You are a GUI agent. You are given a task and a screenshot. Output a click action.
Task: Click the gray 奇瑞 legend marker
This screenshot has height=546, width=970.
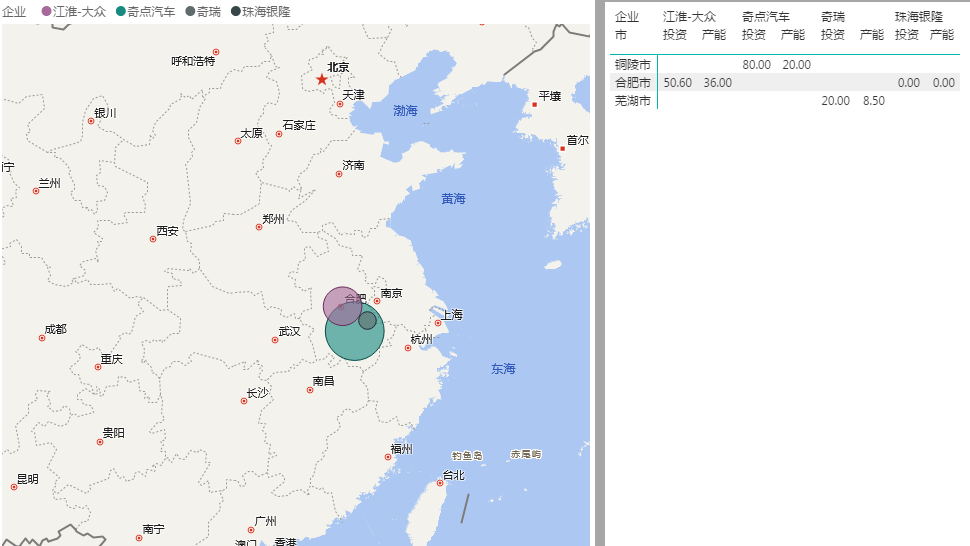tap(191, 11)
